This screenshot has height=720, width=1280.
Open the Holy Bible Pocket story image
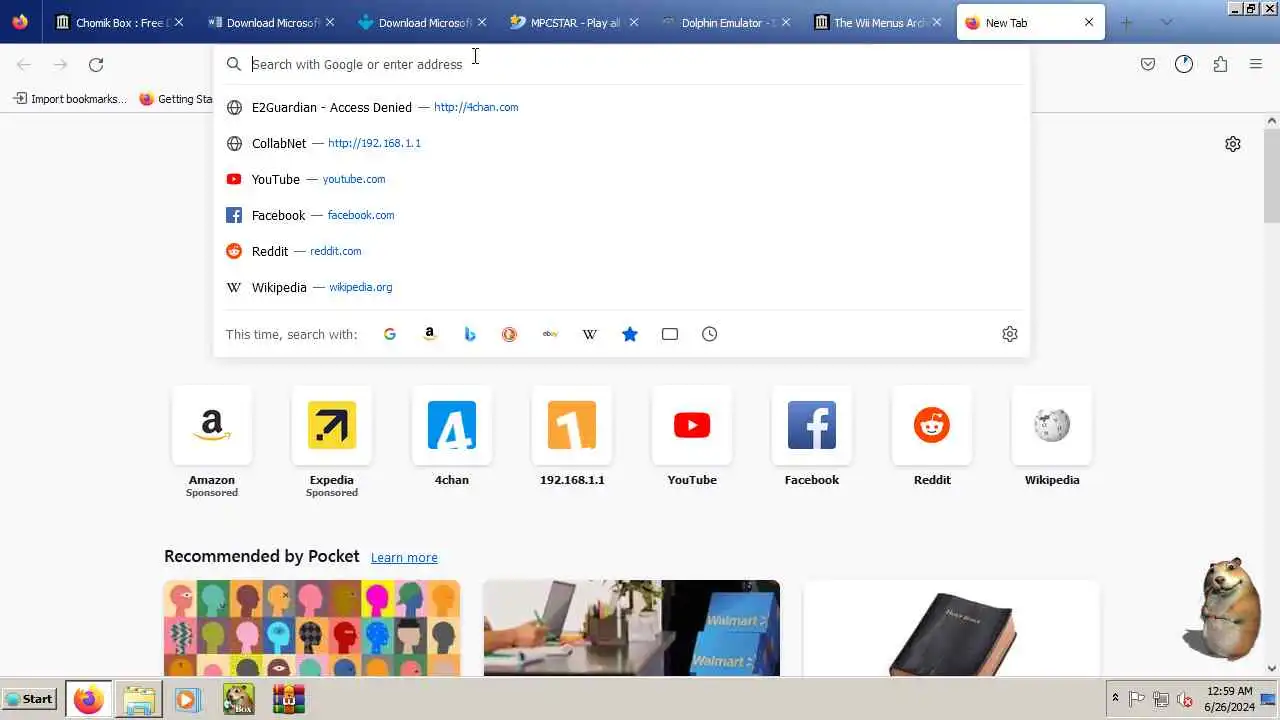tap(952, 628)
